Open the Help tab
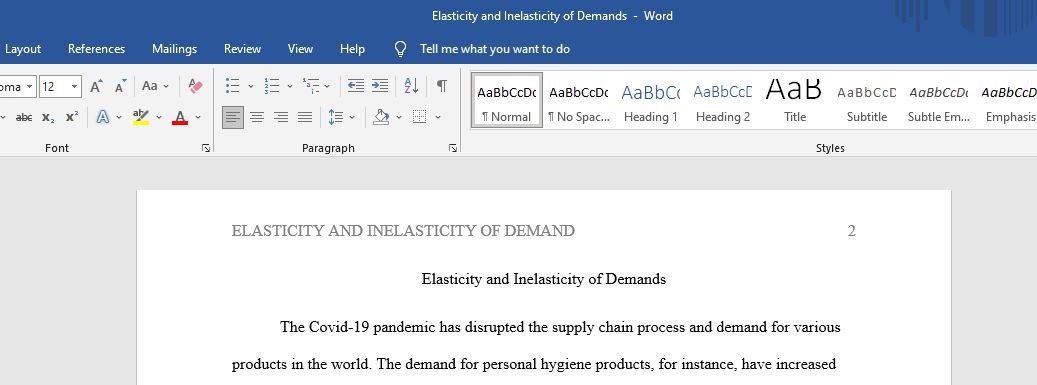 click(352, 49)
